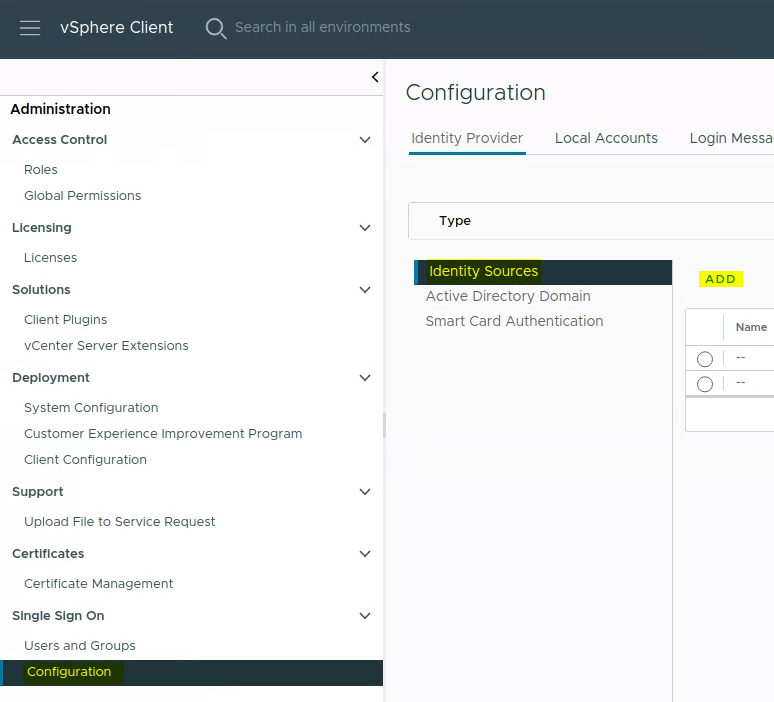
Task: Switch to the Identity Provider tab
Action: 467,138
